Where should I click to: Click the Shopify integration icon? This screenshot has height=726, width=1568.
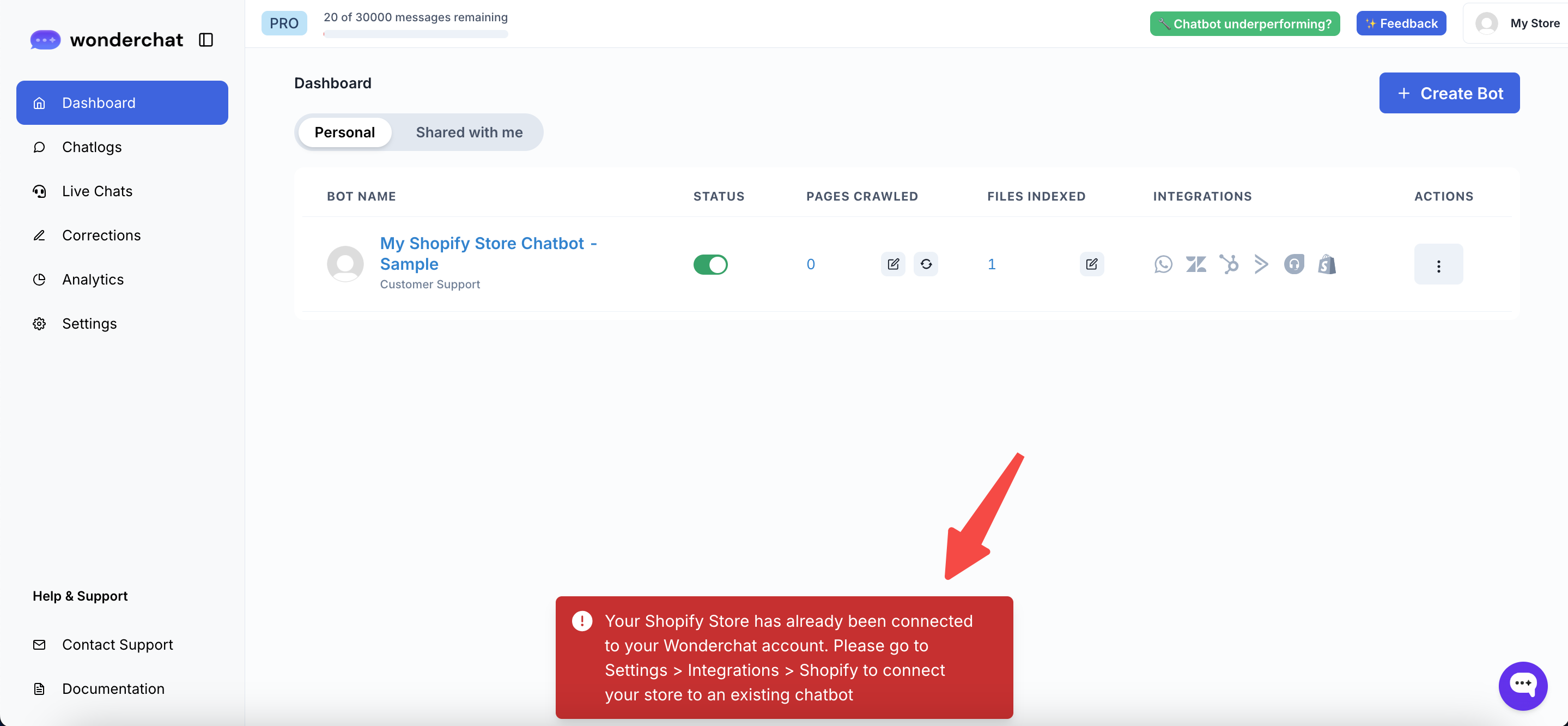(x=1327, y=264)
